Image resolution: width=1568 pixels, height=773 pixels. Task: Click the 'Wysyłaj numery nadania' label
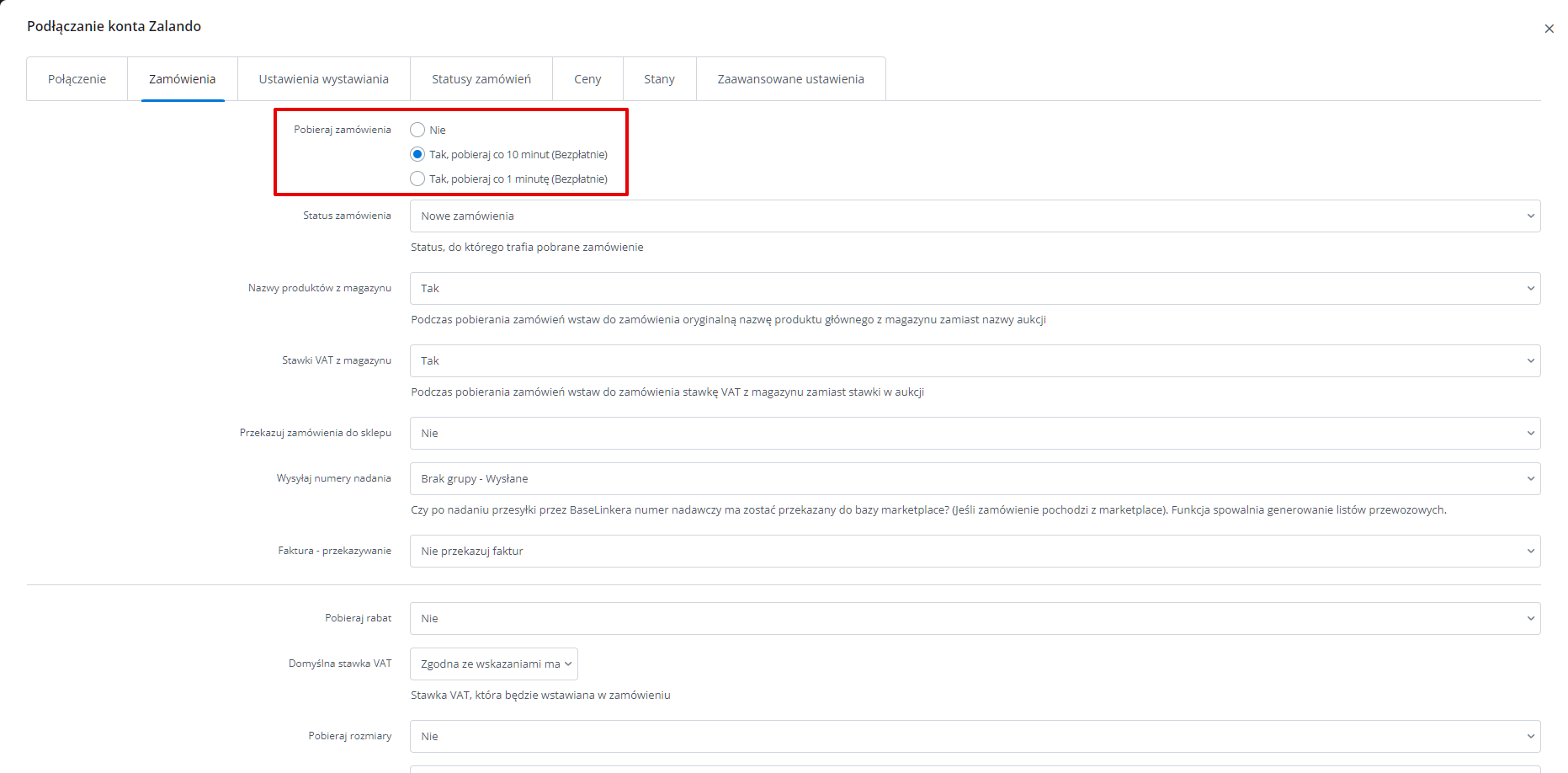point(334,478)
